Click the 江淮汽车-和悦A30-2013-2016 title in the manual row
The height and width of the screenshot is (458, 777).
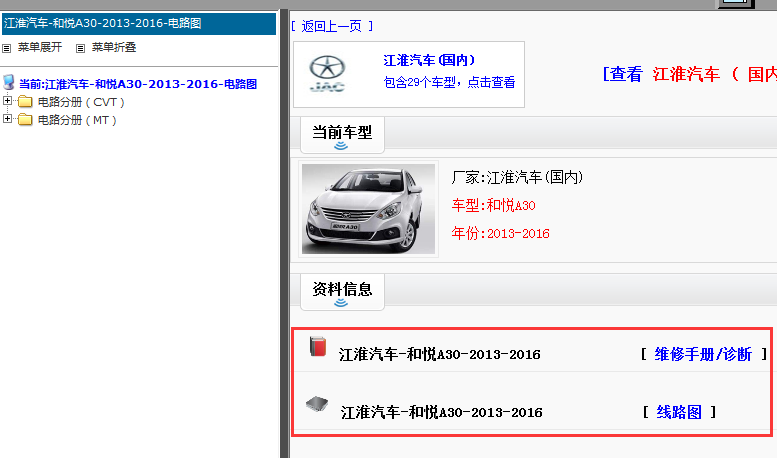(x=440, y=354)
